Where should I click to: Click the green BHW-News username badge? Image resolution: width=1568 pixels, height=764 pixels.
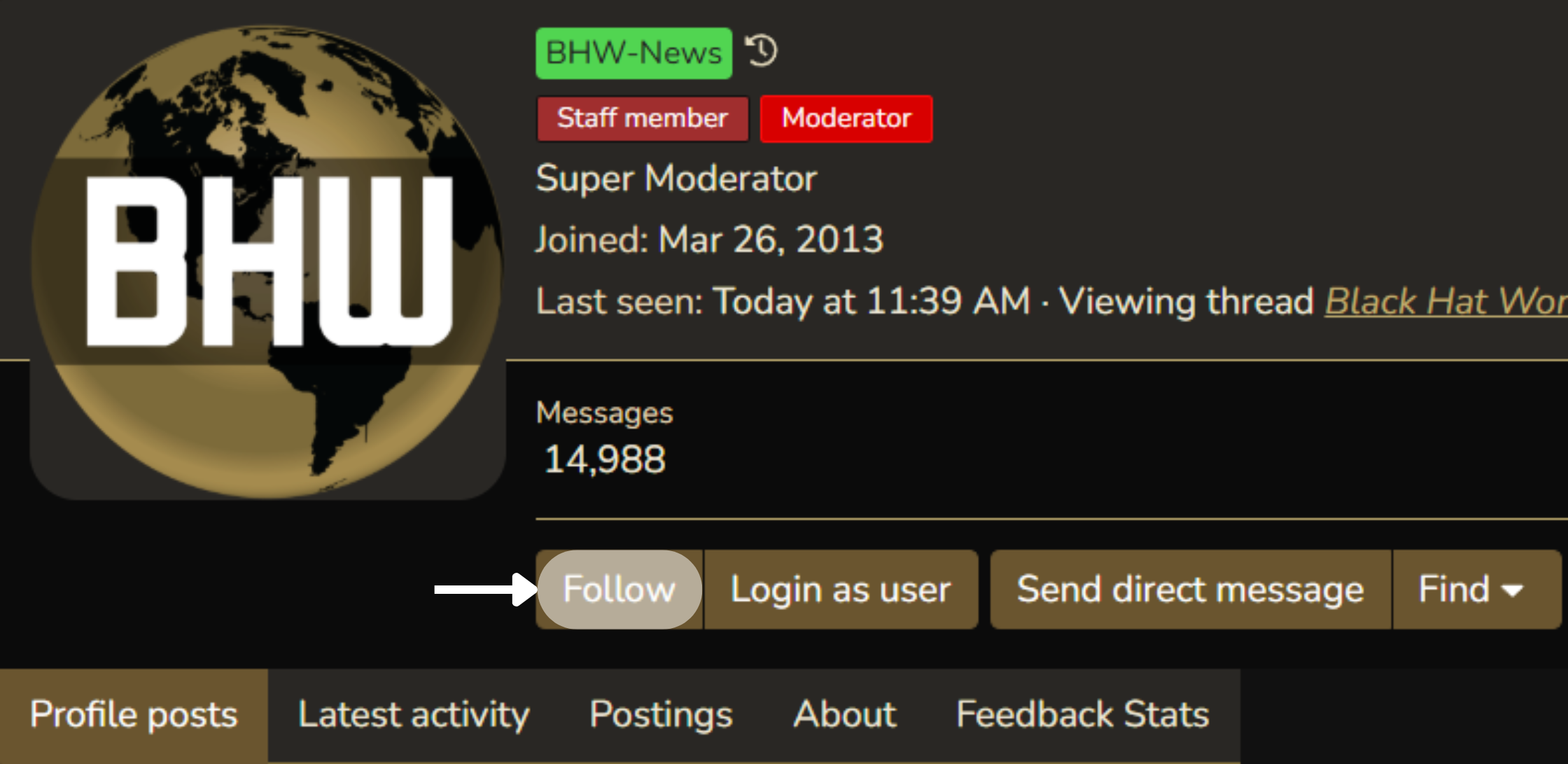[634, 53]
